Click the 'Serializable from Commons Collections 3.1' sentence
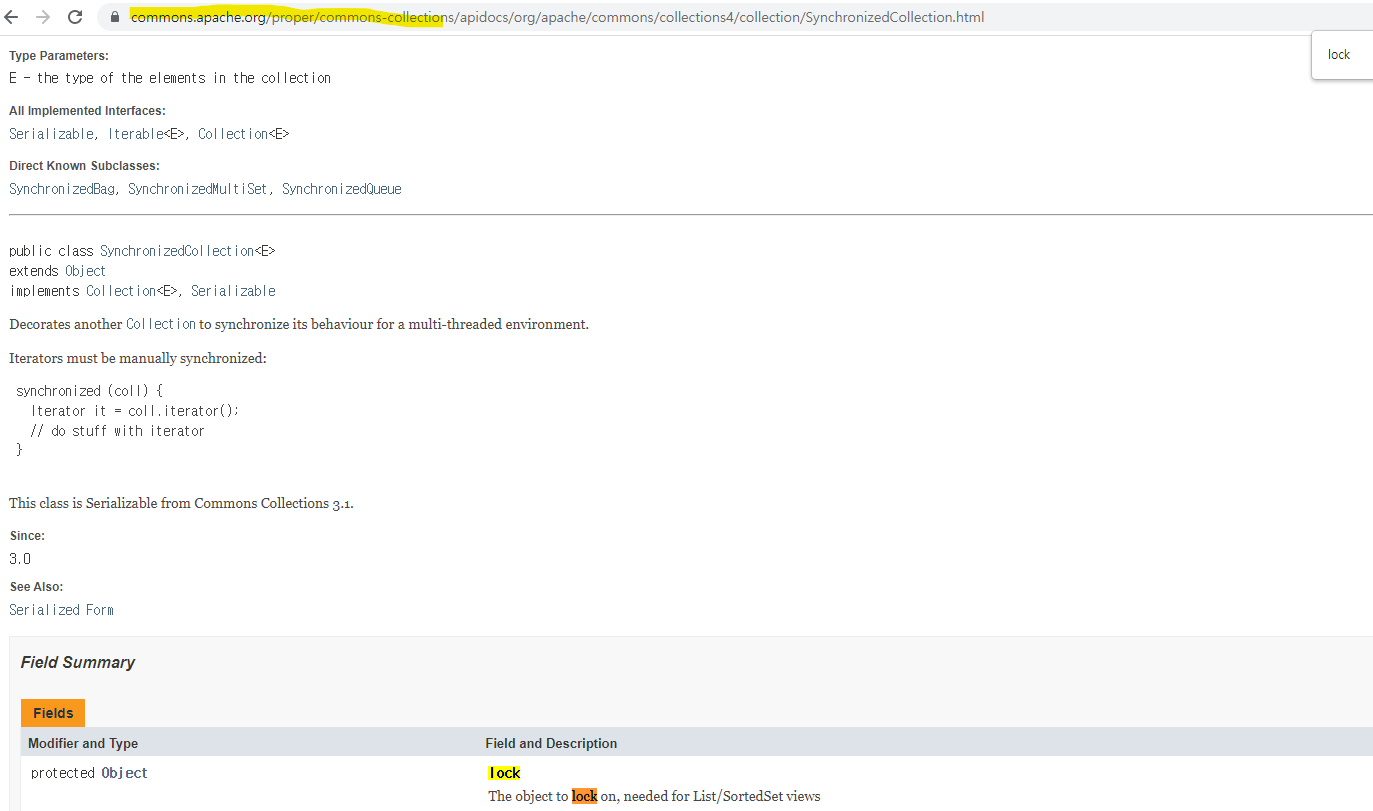Viewport: 1373px width, 811px height. (x=181, y=503)
